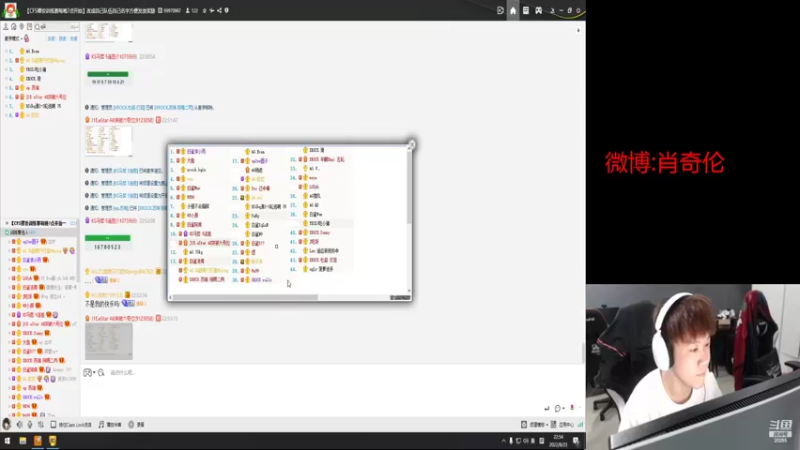Screen dimensions: 800x450
Task: Click the download icon in title bar
Action: 552,11
